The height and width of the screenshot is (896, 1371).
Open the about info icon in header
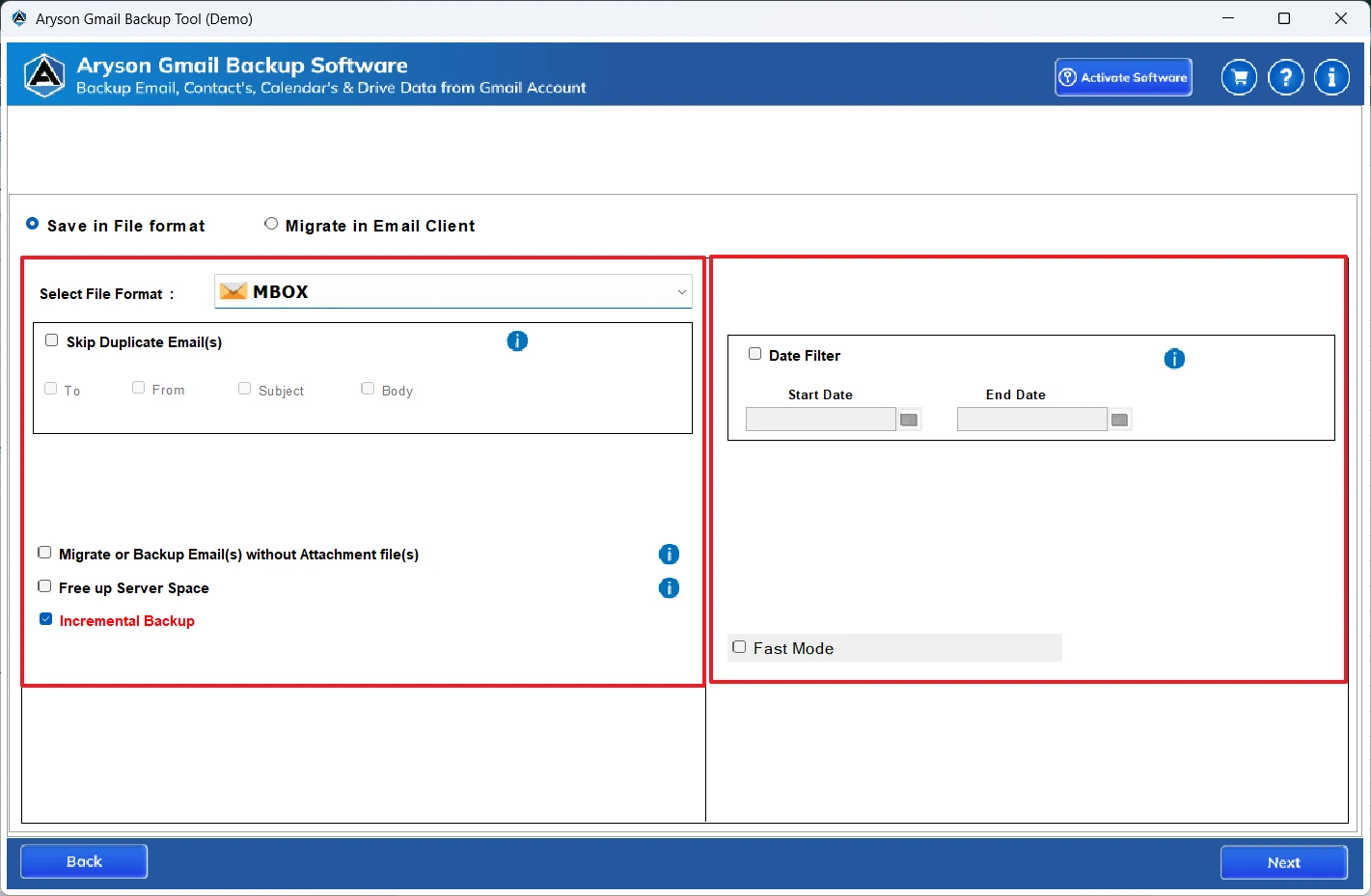click(x=1332, y=77)
